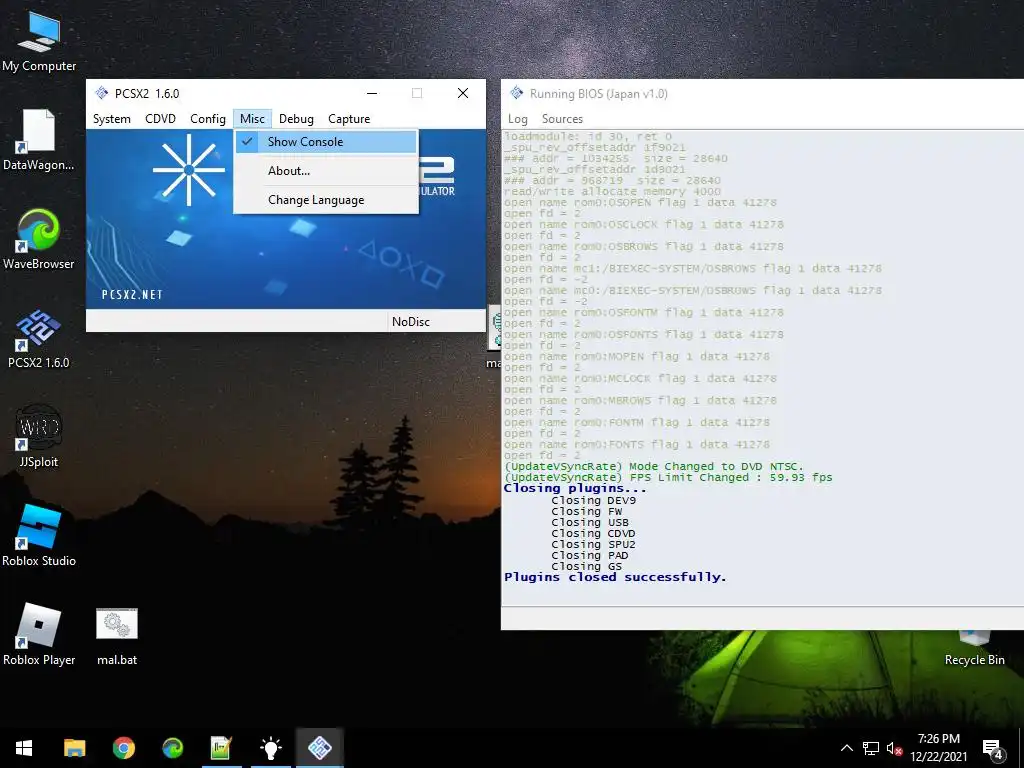Open WaveBrowser from the taskbar

(x=172, y=748)
